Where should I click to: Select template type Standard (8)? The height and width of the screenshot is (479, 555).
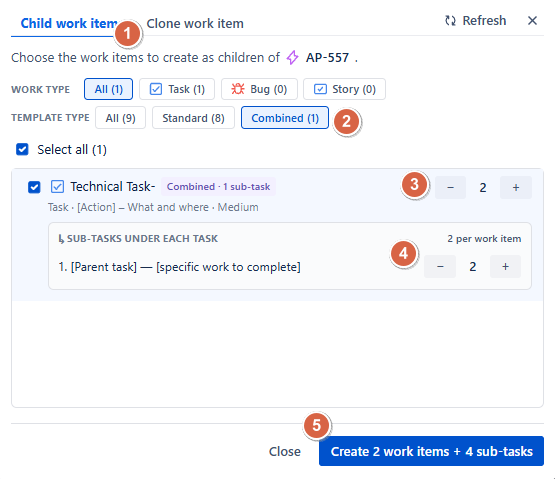pos(193,118)
